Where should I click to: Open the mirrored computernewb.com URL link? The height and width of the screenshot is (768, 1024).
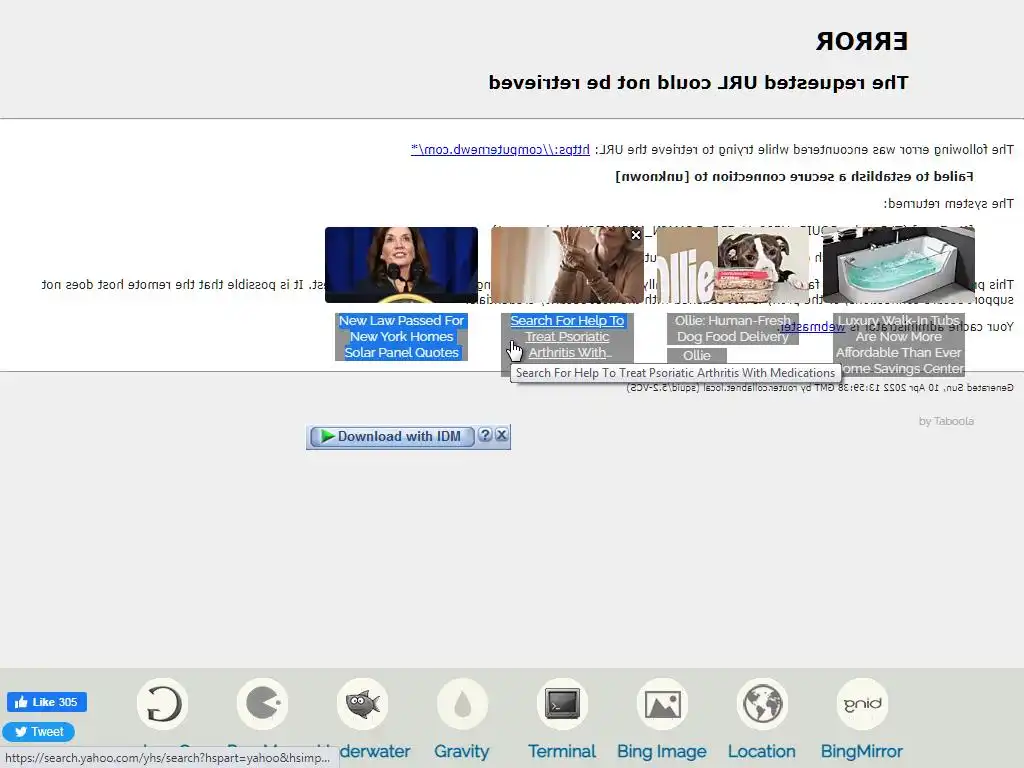(x=500, y=150)
